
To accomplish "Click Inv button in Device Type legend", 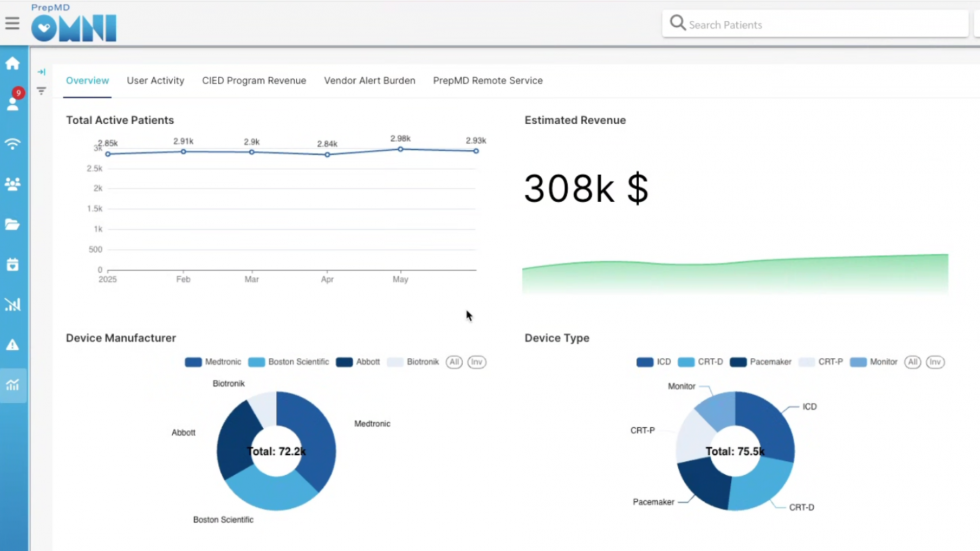I will [935, 362].
